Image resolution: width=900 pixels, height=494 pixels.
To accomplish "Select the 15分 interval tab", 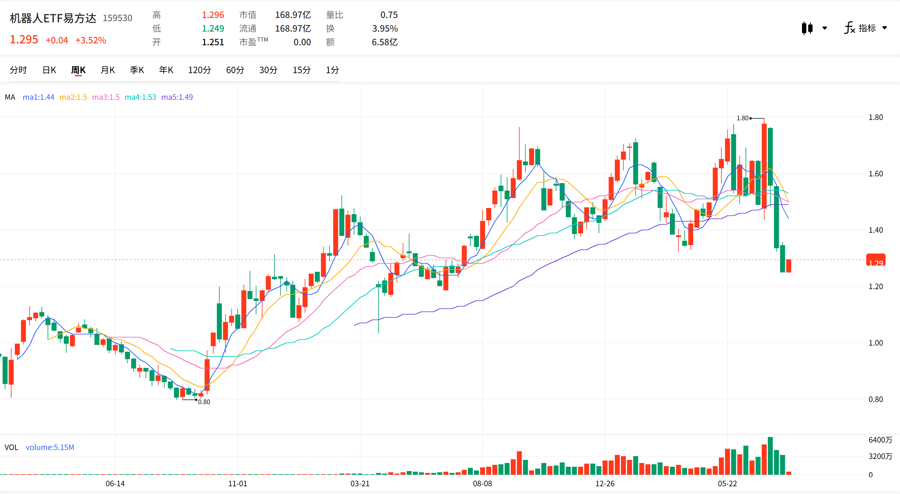I will click(x=301, y=70).
